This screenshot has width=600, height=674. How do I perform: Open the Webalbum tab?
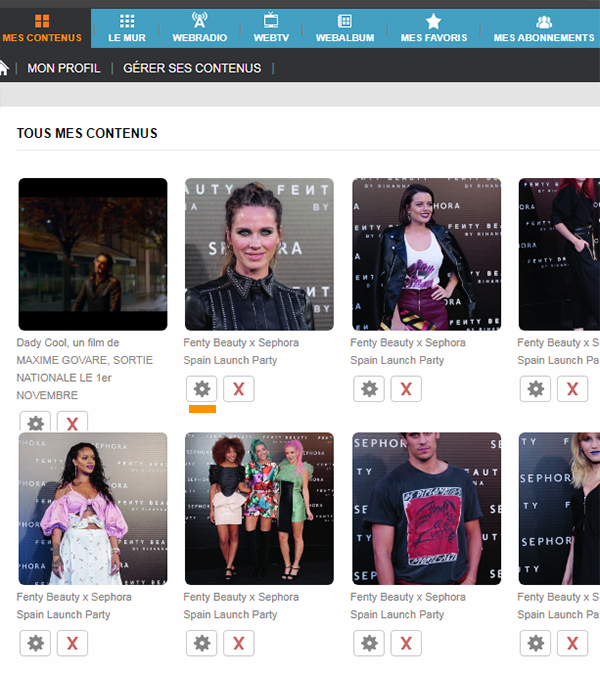click(x=345, y=28)
